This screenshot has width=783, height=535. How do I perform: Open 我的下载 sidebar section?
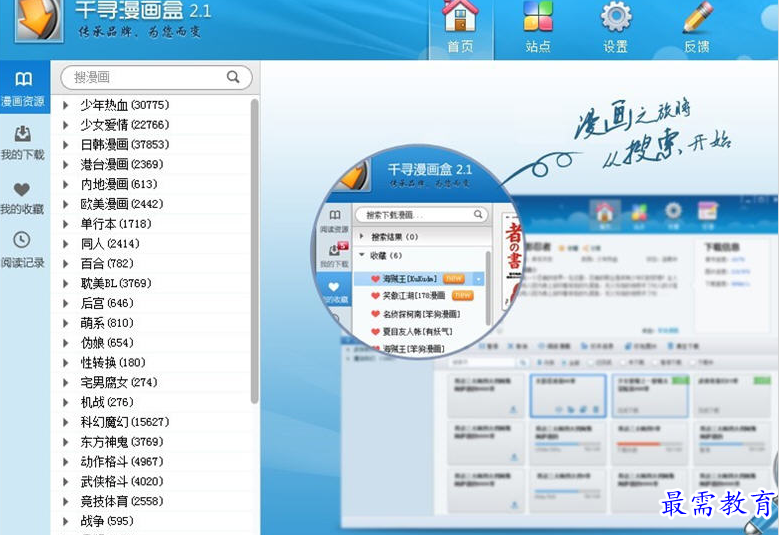pos(22,143)
